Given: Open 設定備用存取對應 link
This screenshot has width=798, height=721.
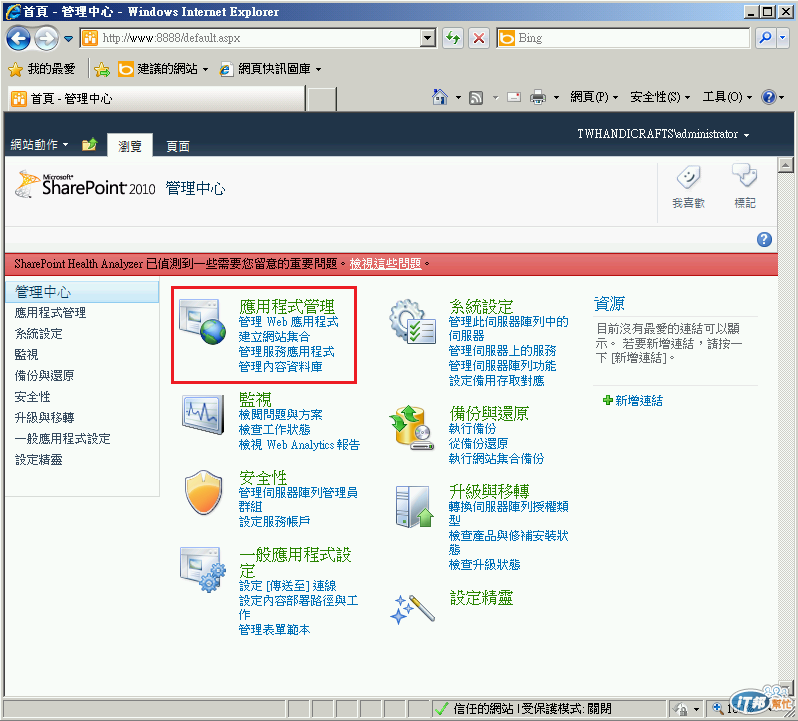Looking at the screenshot, I should click(496, 381).
